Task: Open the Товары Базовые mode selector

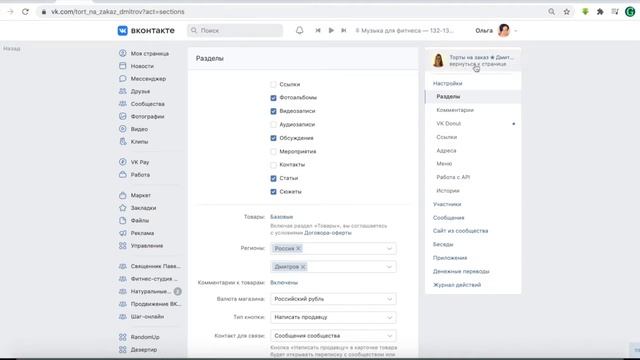Action: [x=282, y=217]
